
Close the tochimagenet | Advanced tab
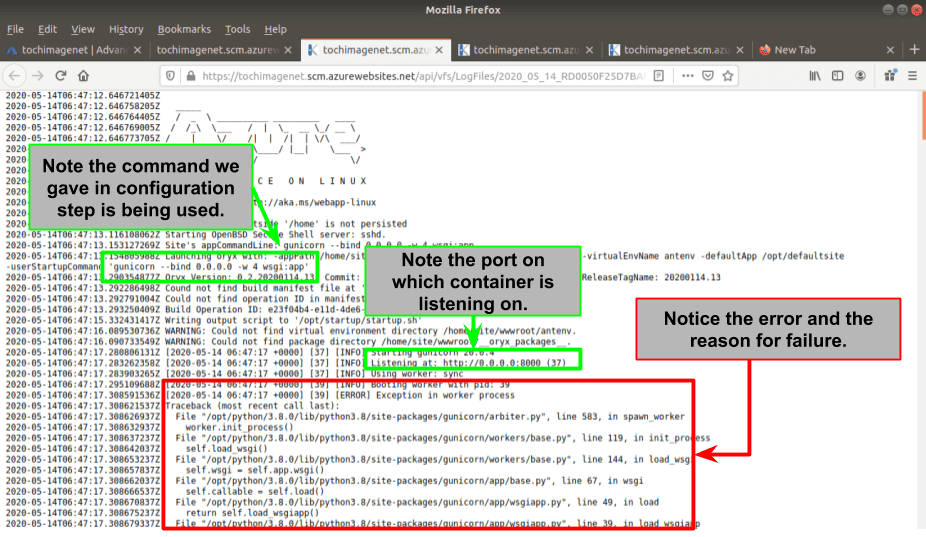(138, 50)
